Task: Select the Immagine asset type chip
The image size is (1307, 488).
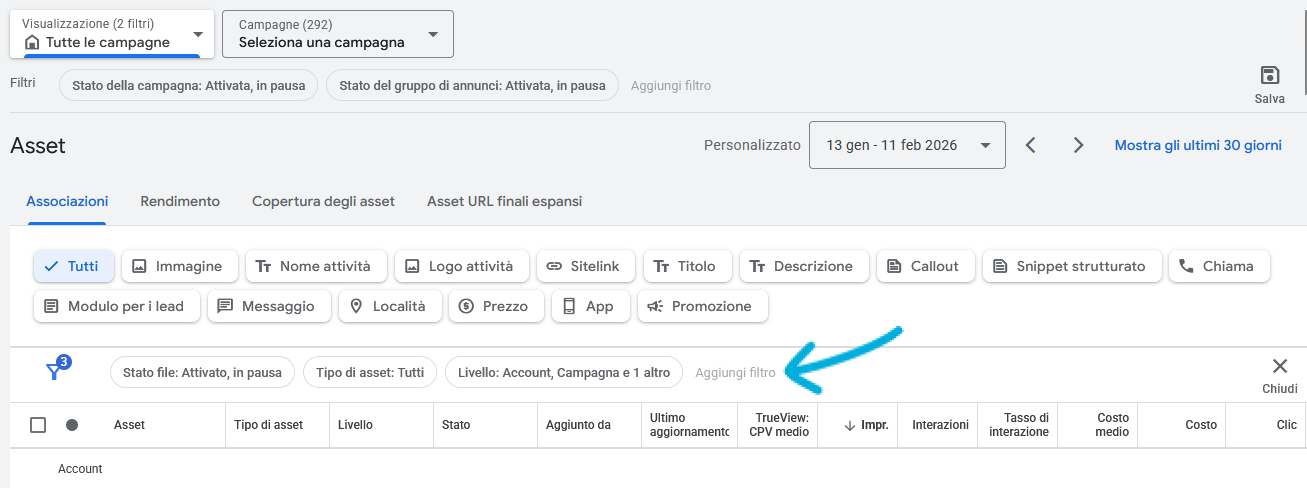Action: coord(179,266)
